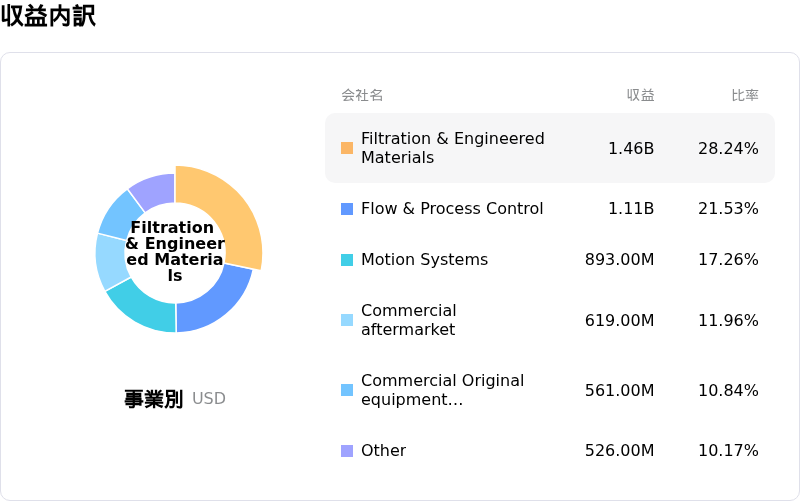Screen dimensions: 800x501
Task: Click the teal legend square beside Motion Systems
Action: (x=347, y=260)
